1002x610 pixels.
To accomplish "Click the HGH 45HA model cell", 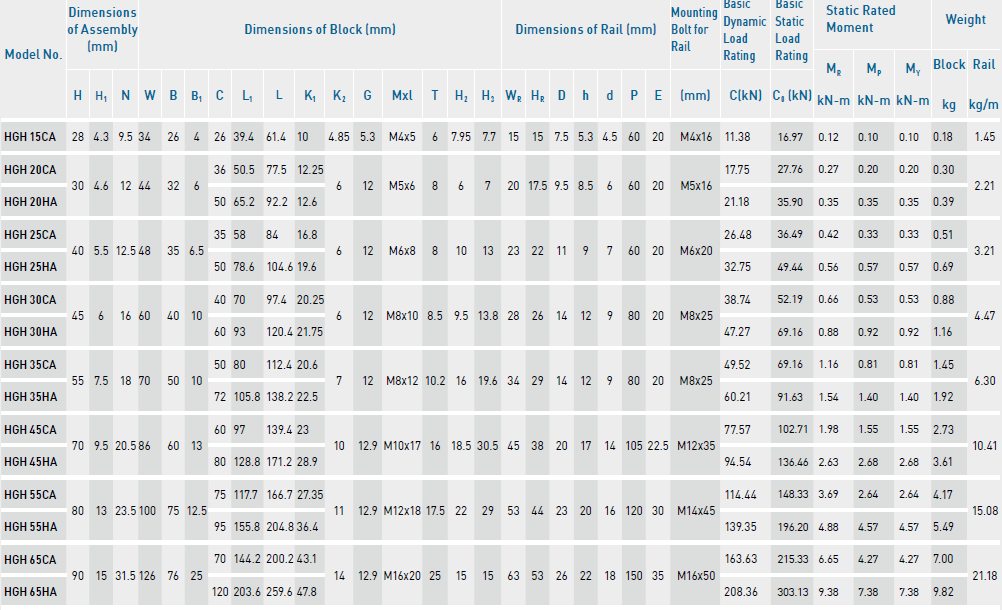I will (30, 461).
